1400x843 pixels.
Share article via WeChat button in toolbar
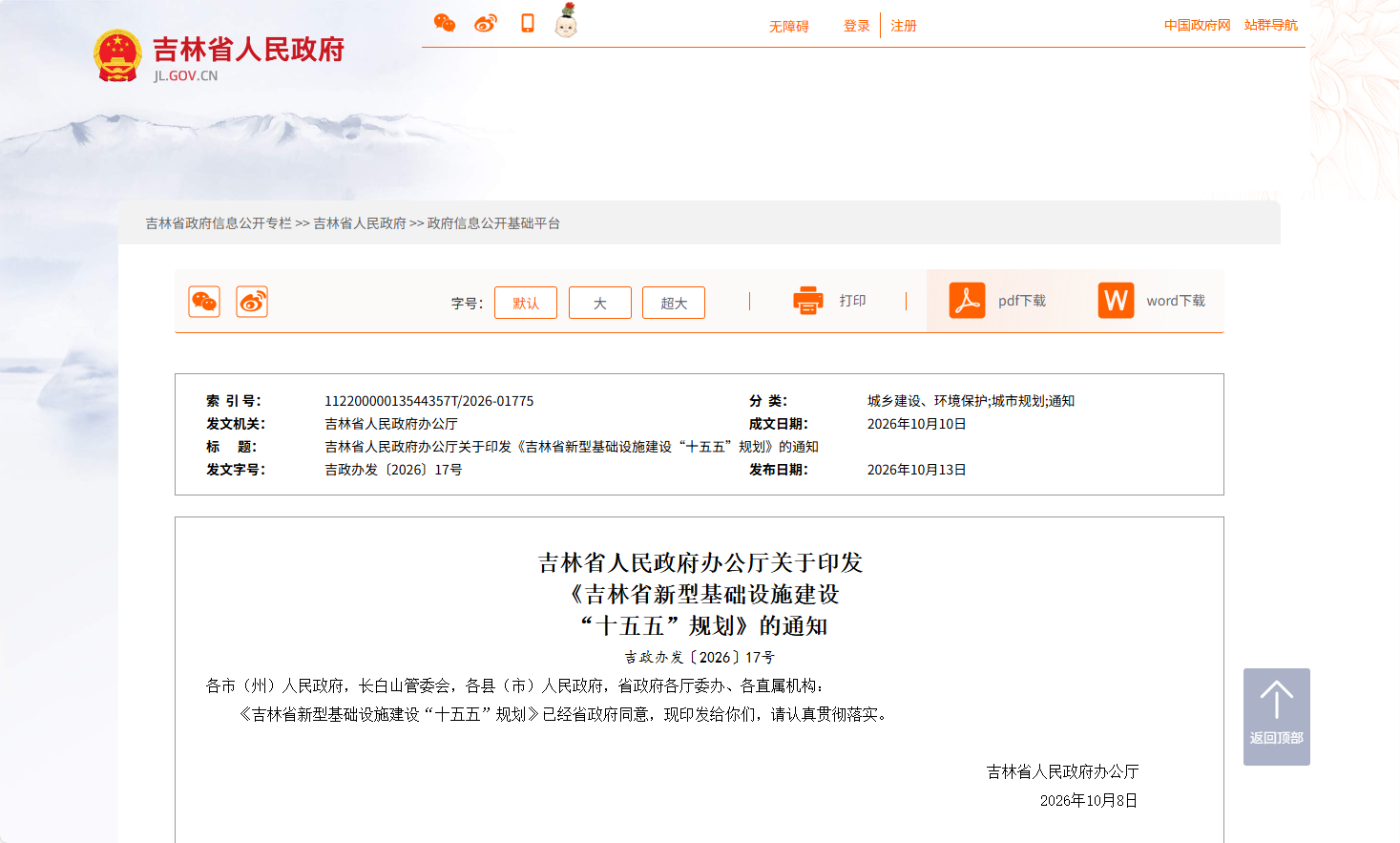[x=204, y=302]
